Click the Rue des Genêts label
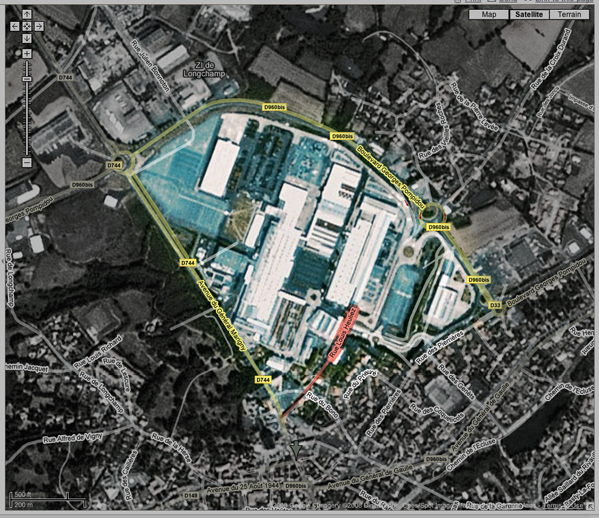Image resolution: width=599 pixels, height=518 pixels. point(456,382)
